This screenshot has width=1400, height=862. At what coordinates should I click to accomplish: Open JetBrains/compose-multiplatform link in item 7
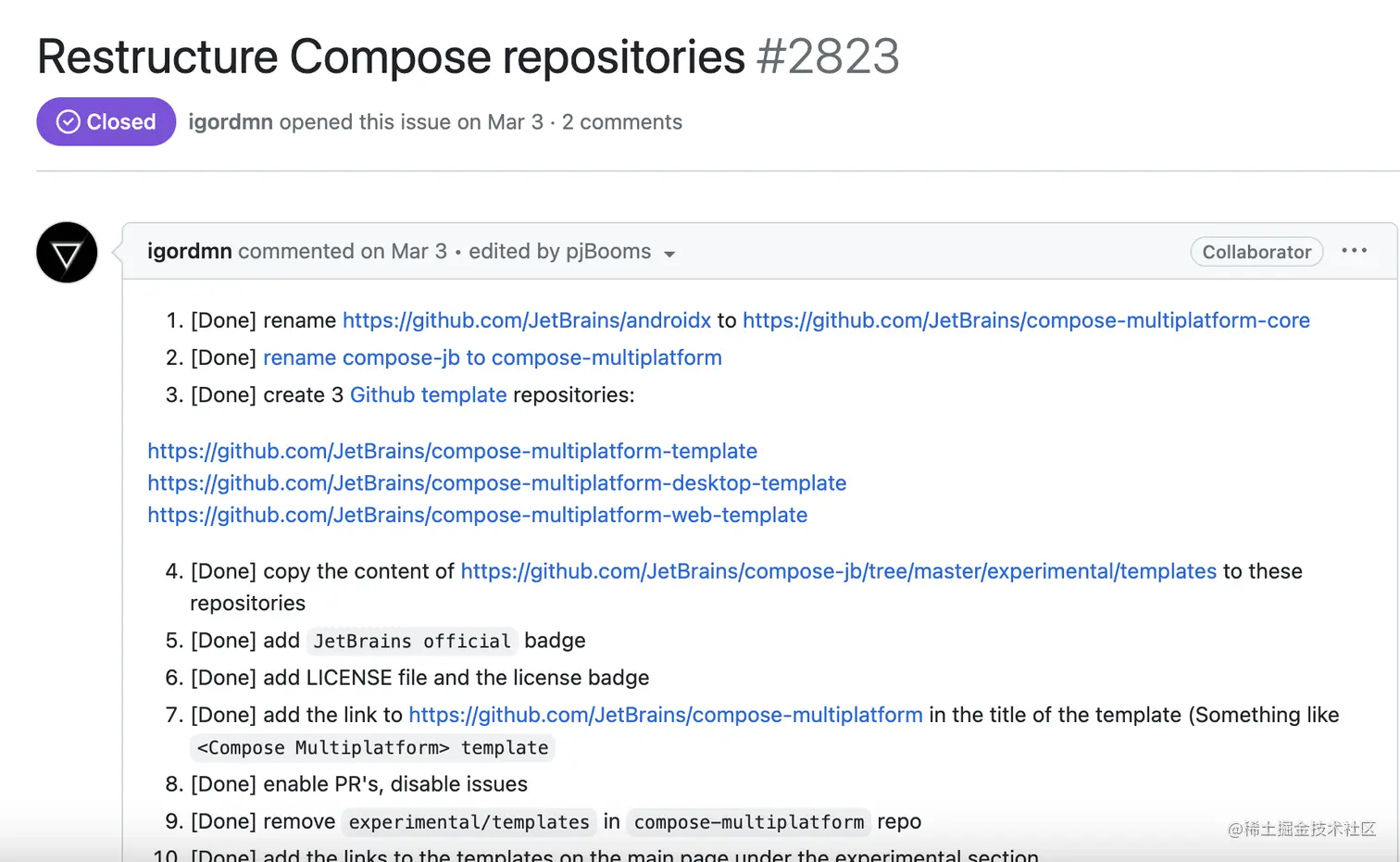point(666,715)
